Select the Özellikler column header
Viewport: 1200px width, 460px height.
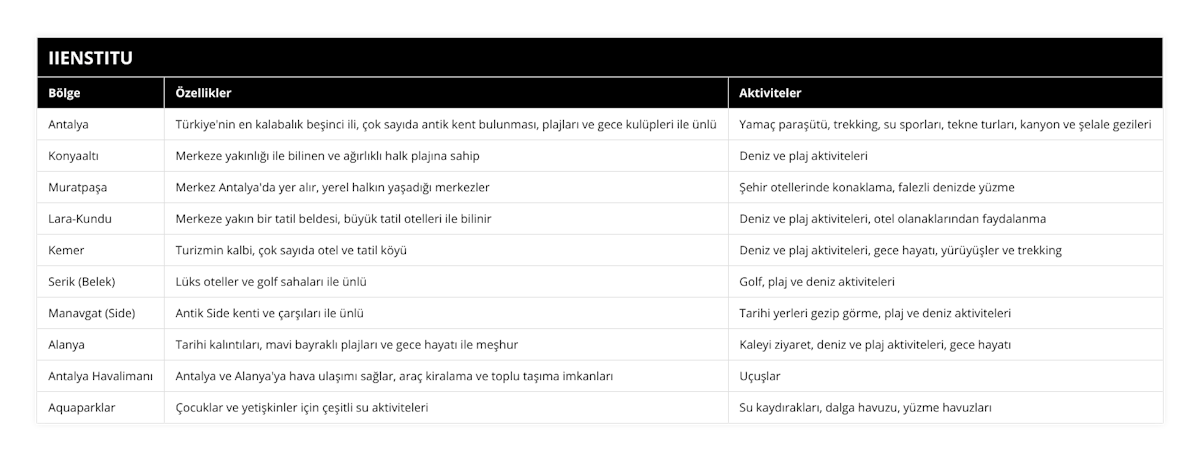point(446,93)
